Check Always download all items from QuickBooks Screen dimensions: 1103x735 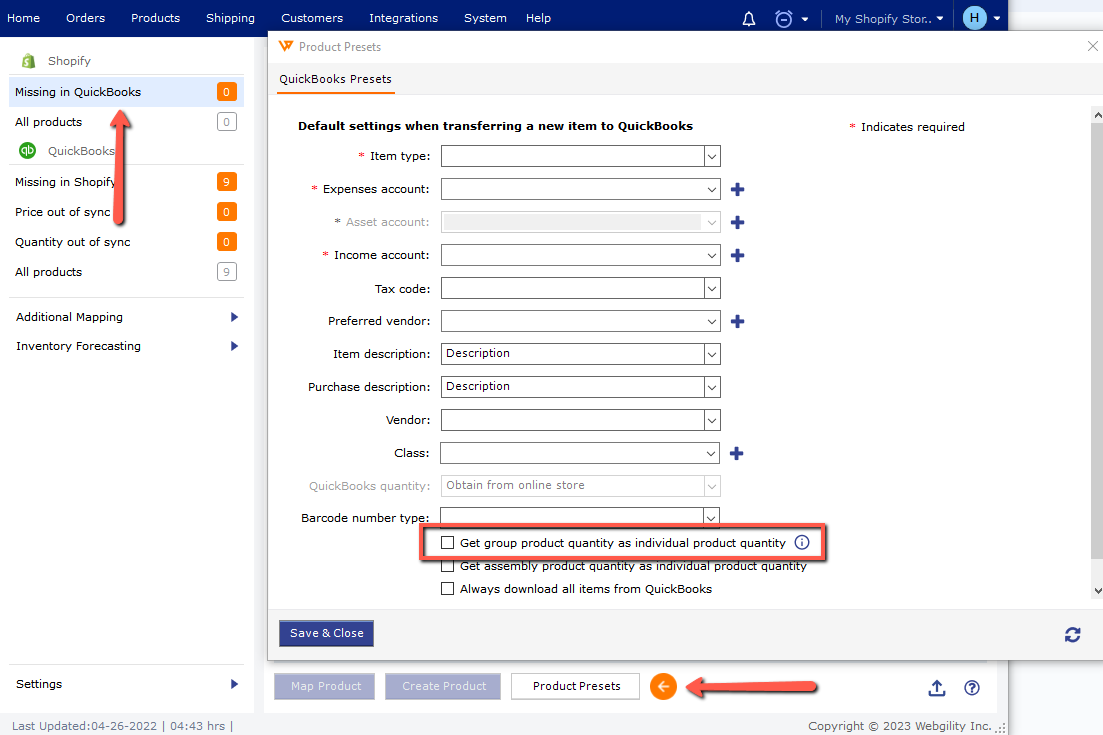(x=447, y=589)
